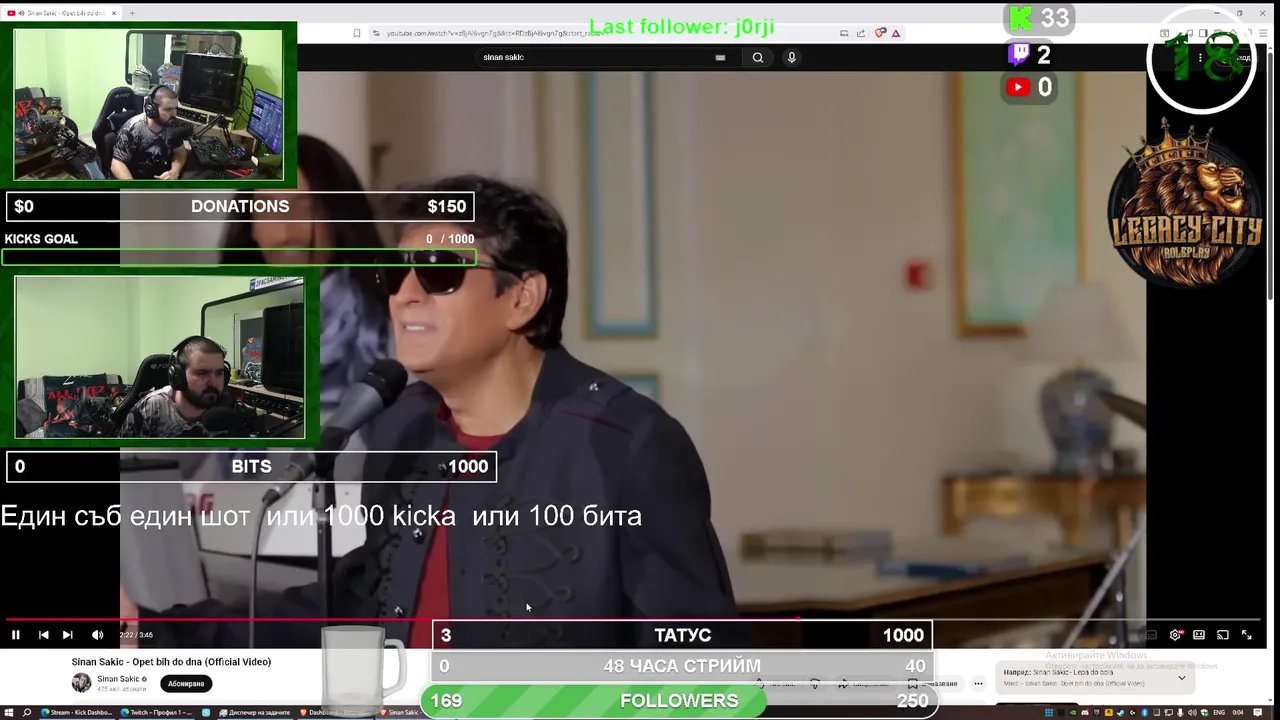Expand the up-next playlist chevron
This screenshot has width=1280, height=720.
[x=1181, y=678]
